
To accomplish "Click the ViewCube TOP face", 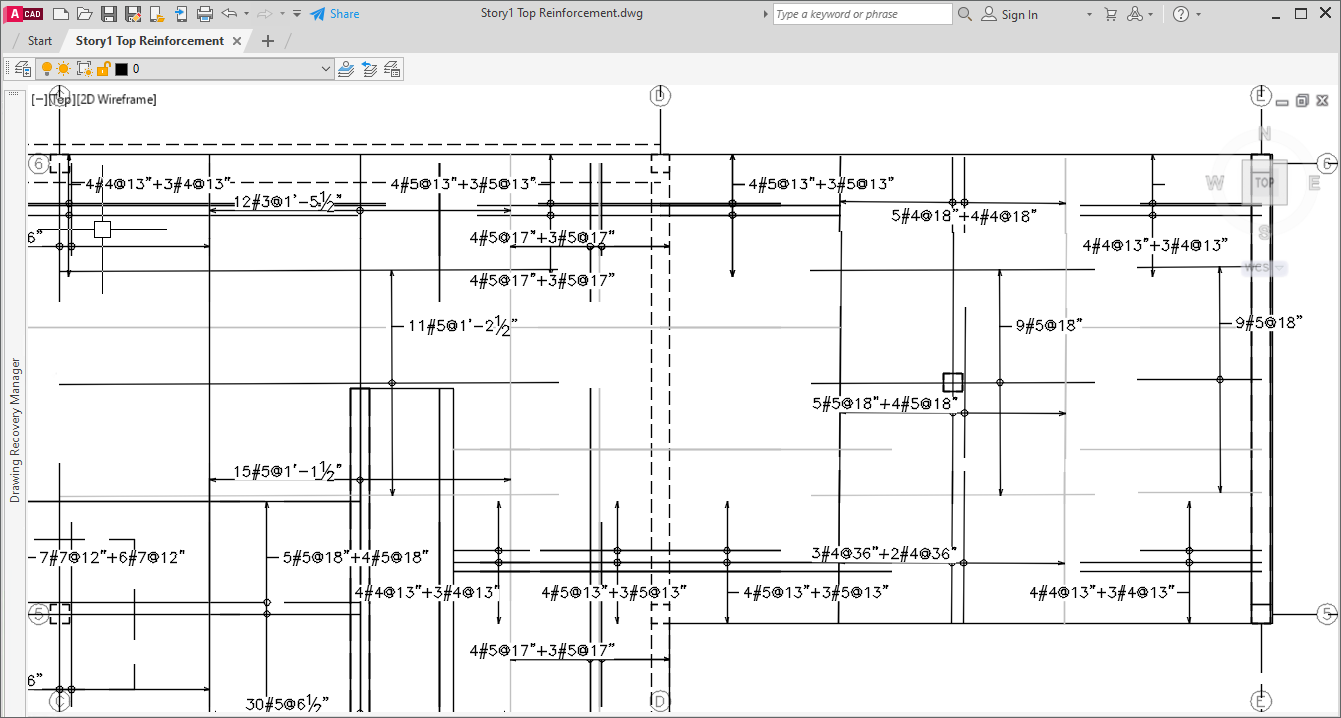I will [x=1264, y=183].
